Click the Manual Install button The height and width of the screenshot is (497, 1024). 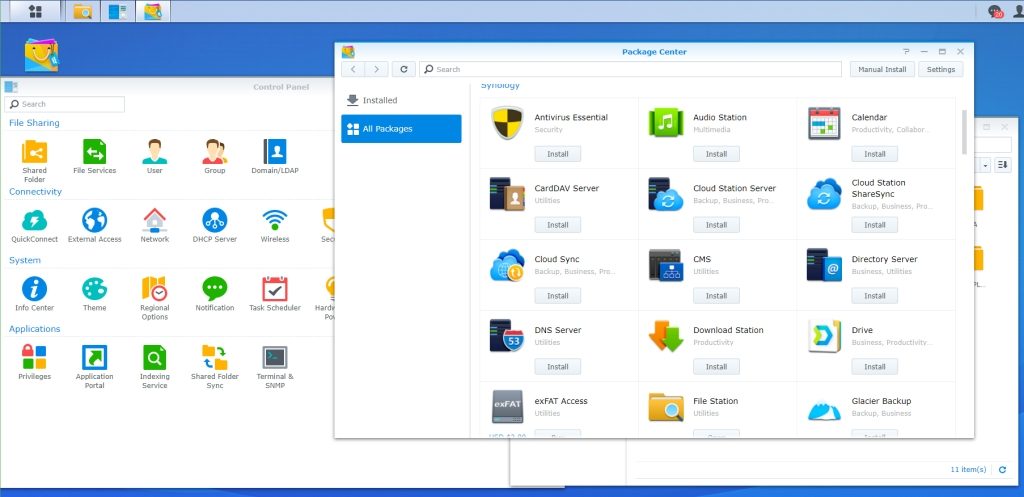pos(882,70)
